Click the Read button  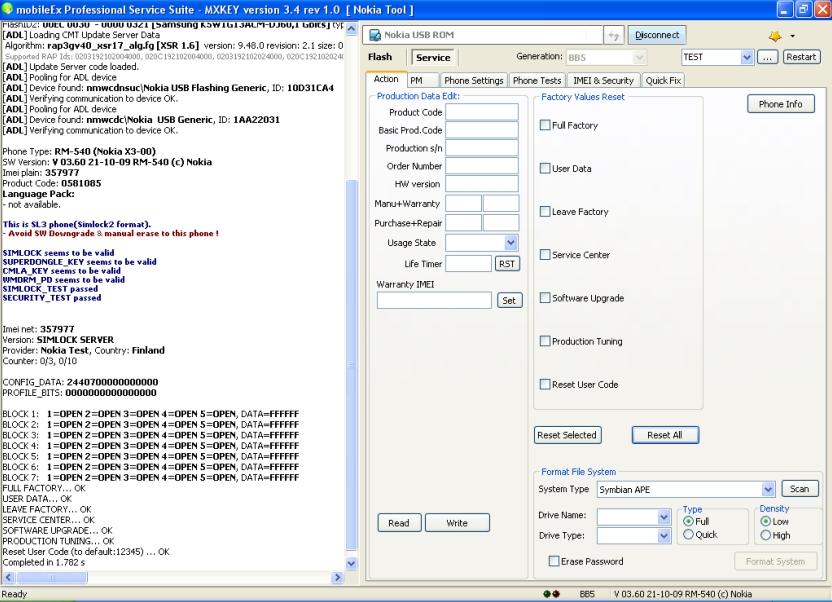[x=399, y=523]
